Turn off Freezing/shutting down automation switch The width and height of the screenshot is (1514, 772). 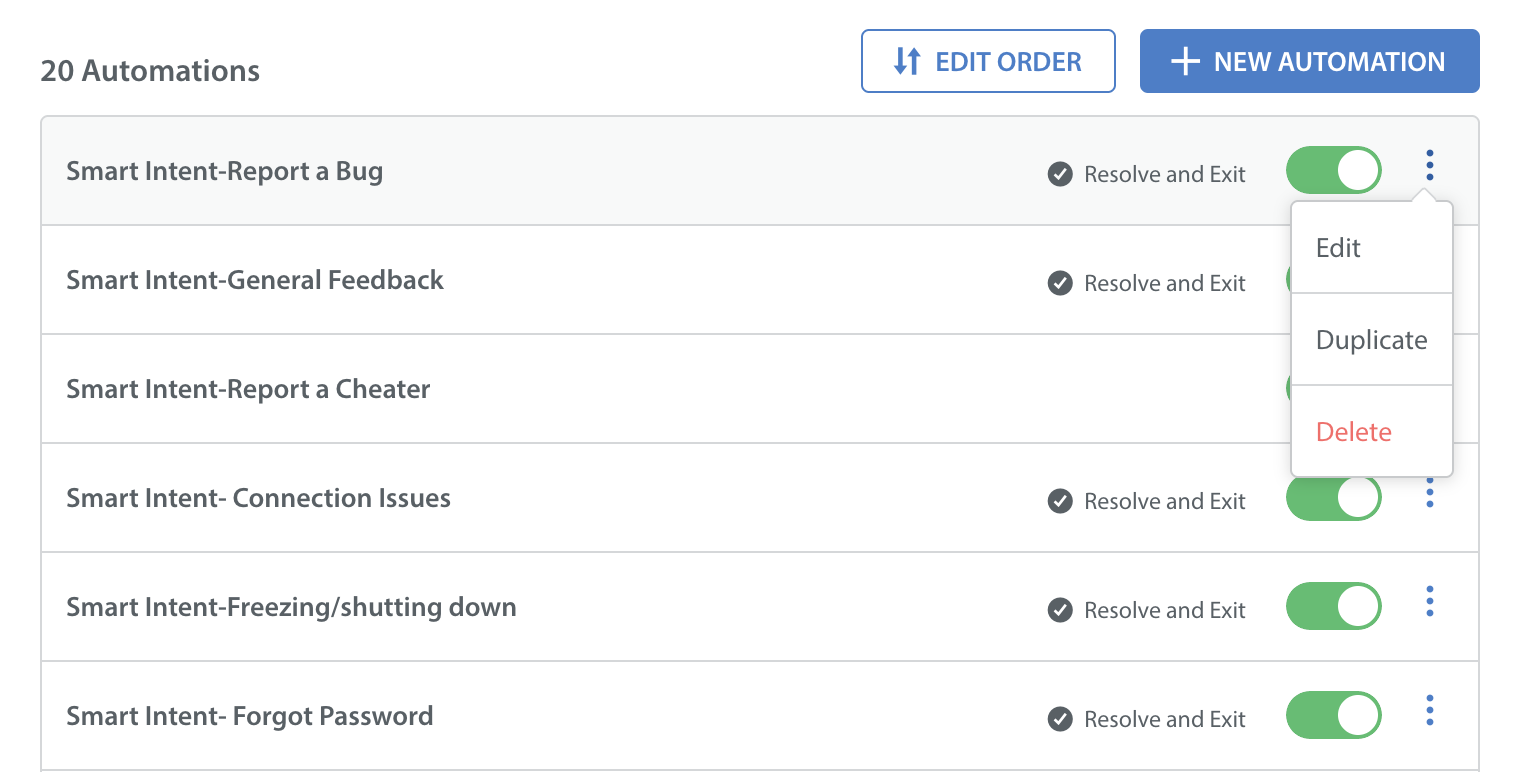[1334, 606]
